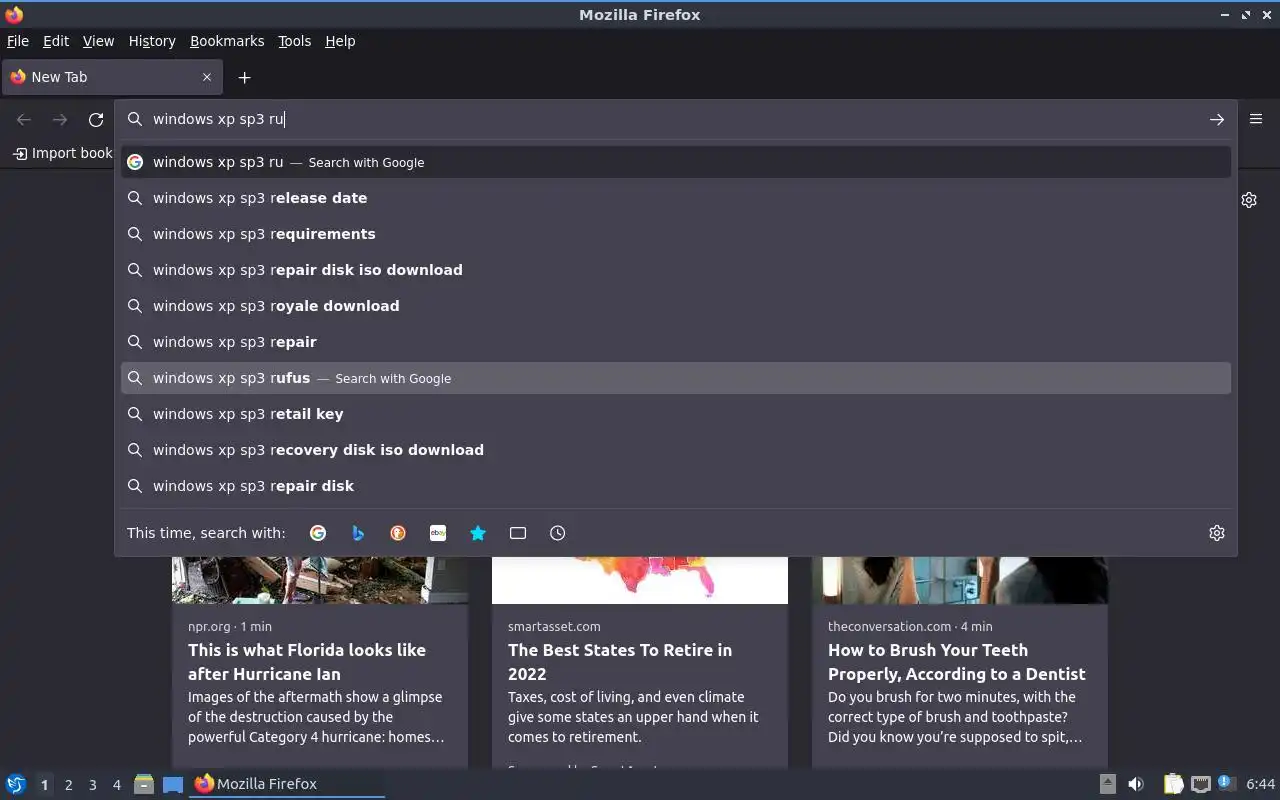Click colorful map article thumbnail
Image resolution: width=1280 pixels, height=800 pixels.
click(x=640, y=581)
